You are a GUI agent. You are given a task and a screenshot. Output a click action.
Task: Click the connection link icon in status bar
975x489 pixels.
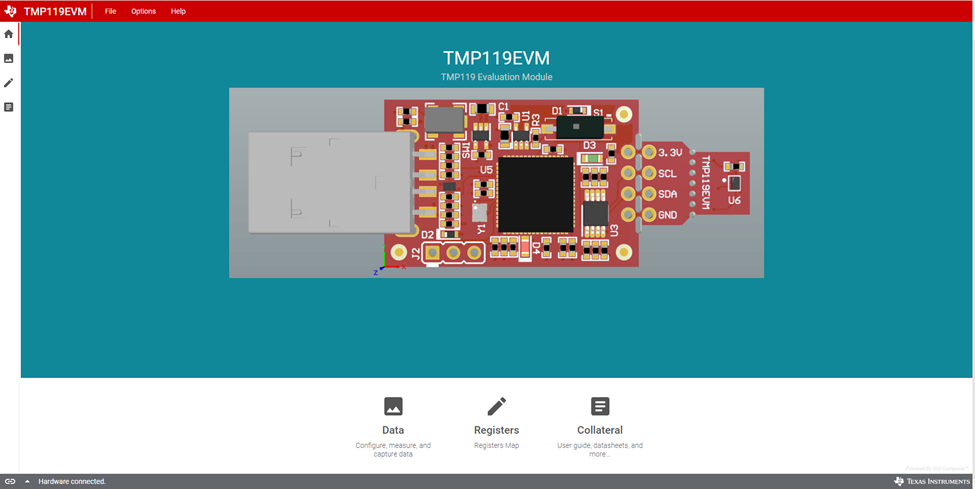10,481
